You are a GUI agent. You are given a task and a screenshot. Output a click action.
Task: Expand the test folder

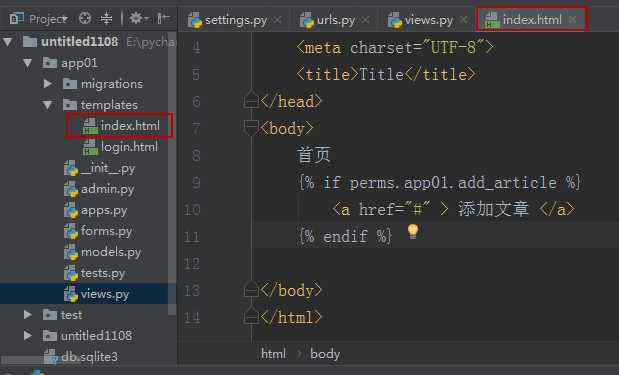point(27,315)
